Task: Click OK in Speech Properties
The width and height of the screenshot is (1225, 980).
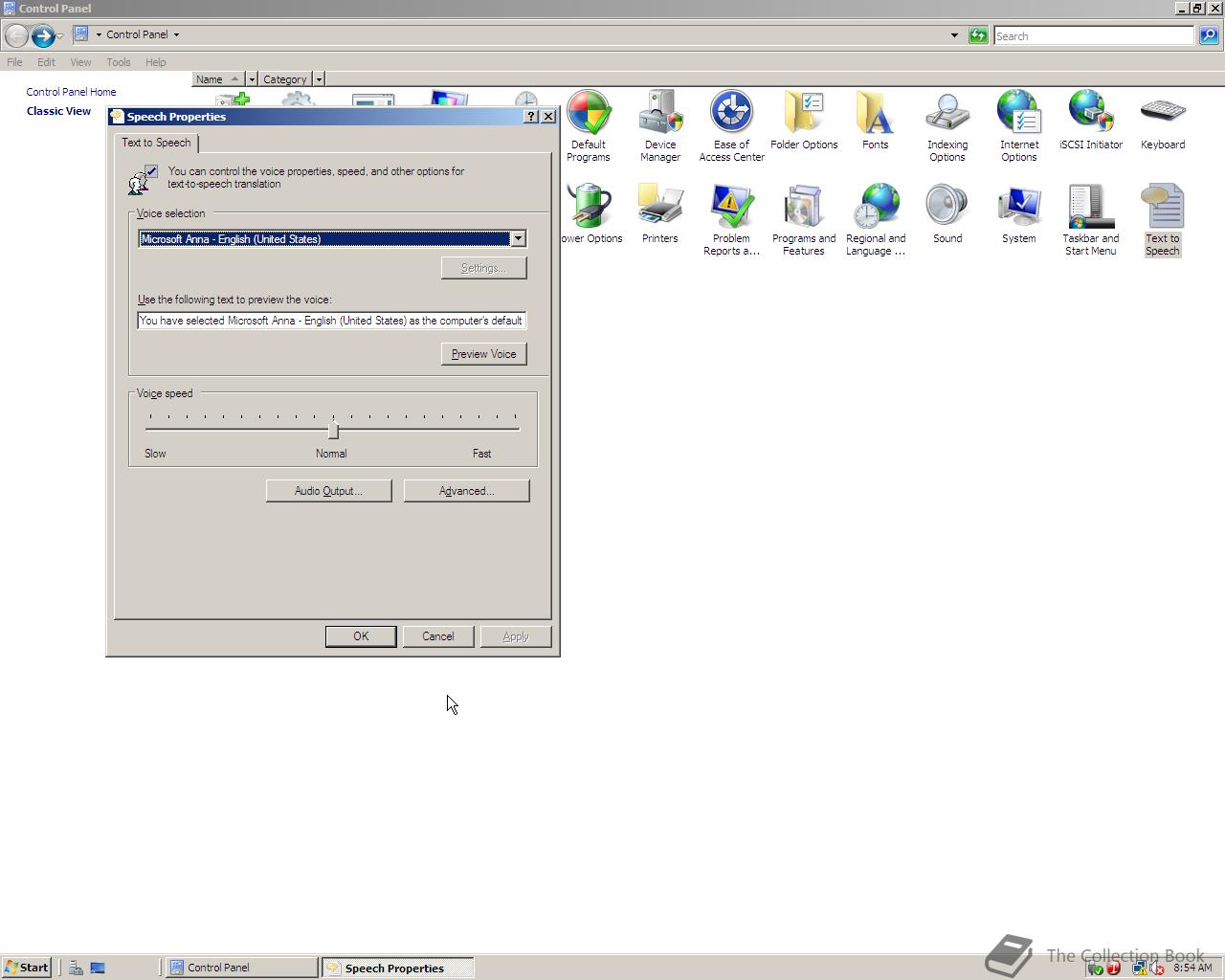Action: 361,636
